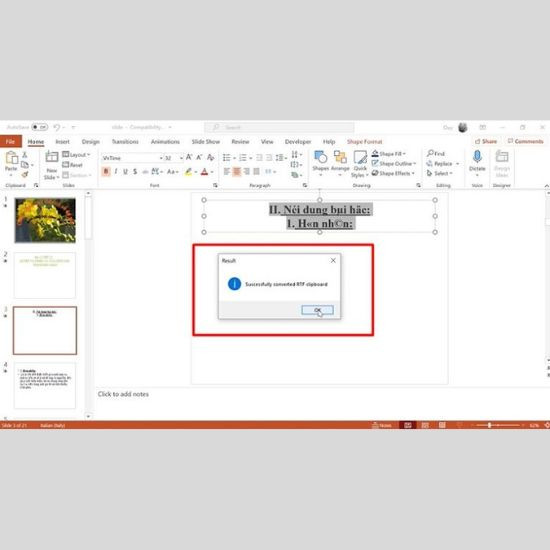Select slide 4 thumbnail
The image size is (550, 550).
pos(45,386)
